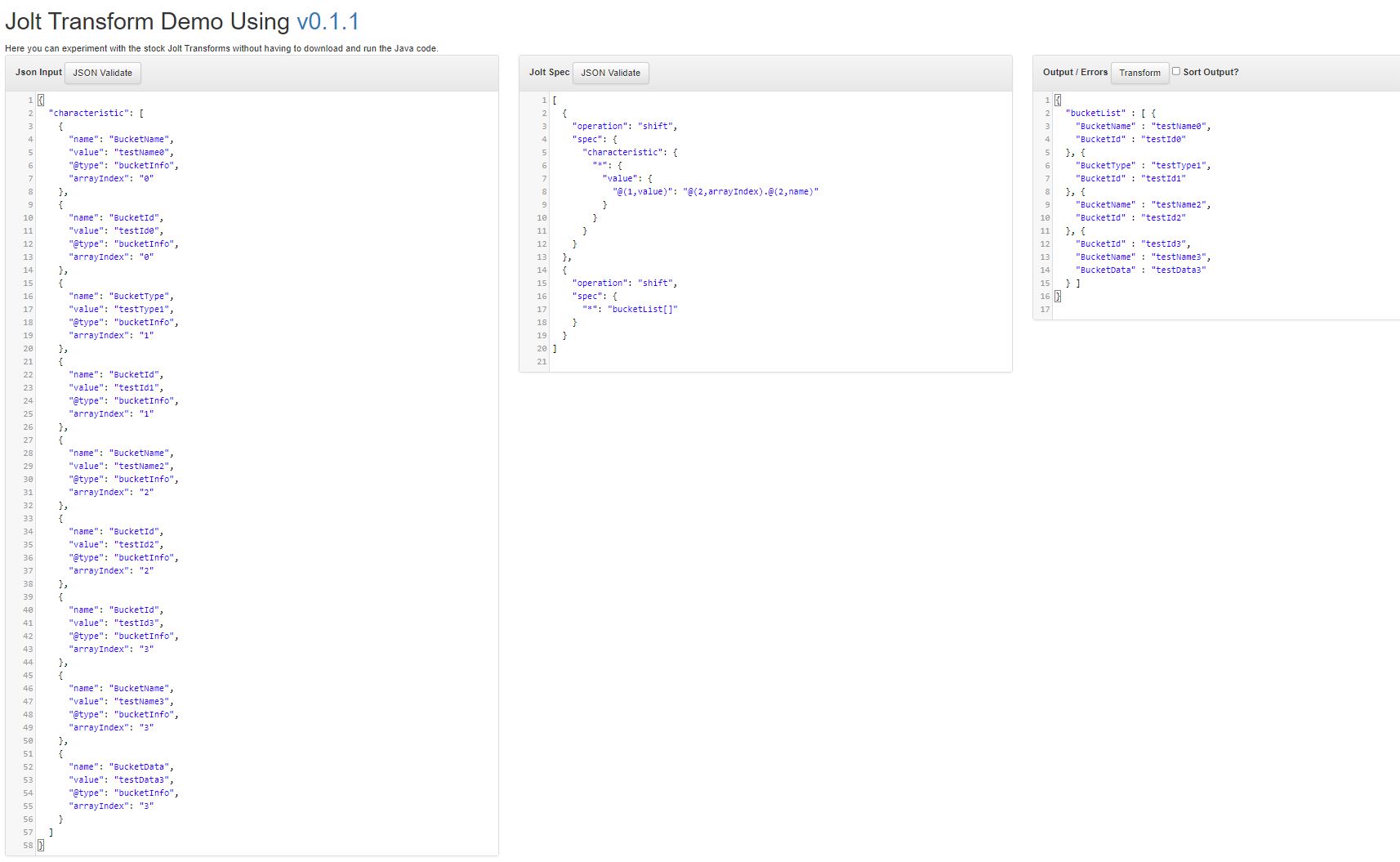Click "BucketName" : "testName0" line in Output
This screenshot has height=862, width=1400.
pyautogui.click(x=1144, y=126)
